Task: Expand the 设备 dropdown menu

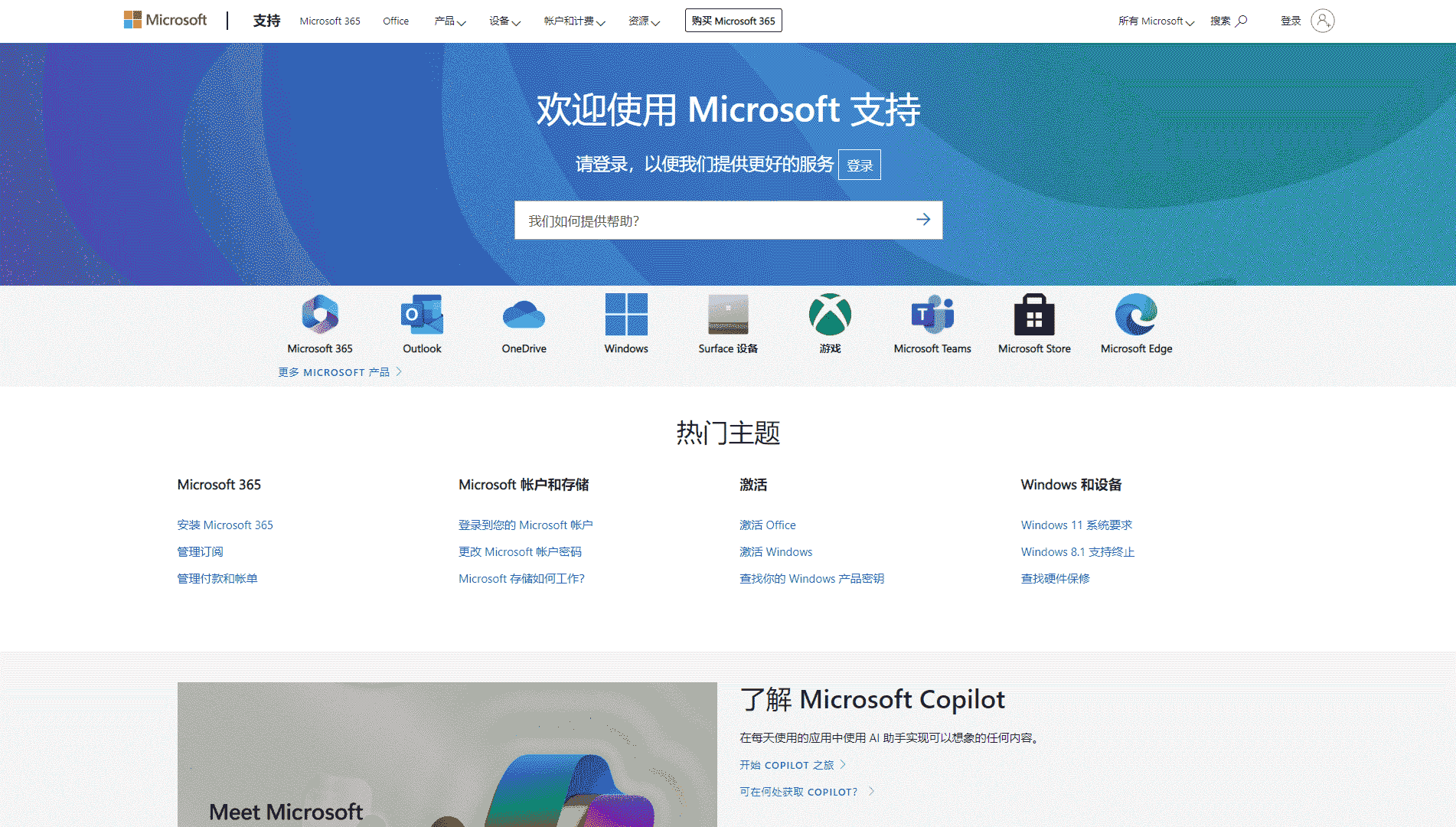Action: coord(504,21)
